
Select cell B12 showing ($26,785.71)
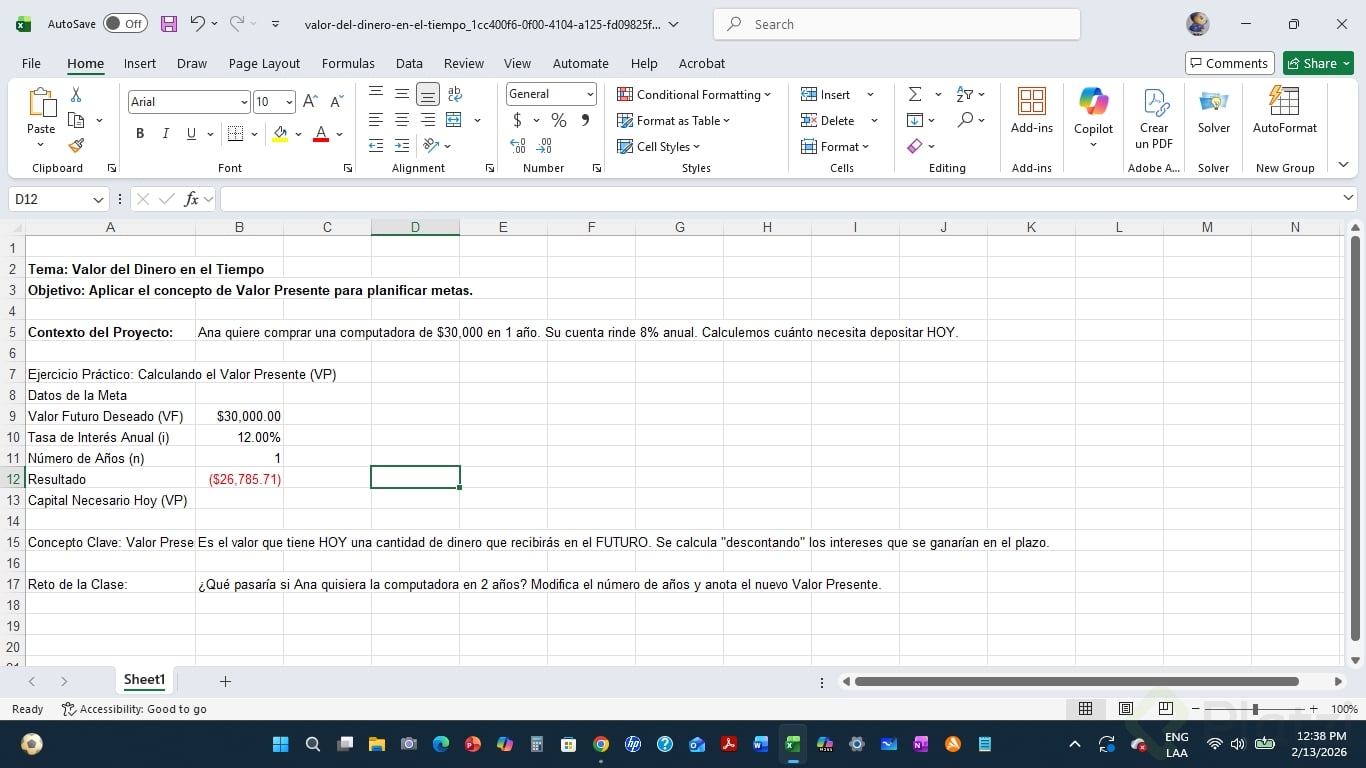point(240,479)
